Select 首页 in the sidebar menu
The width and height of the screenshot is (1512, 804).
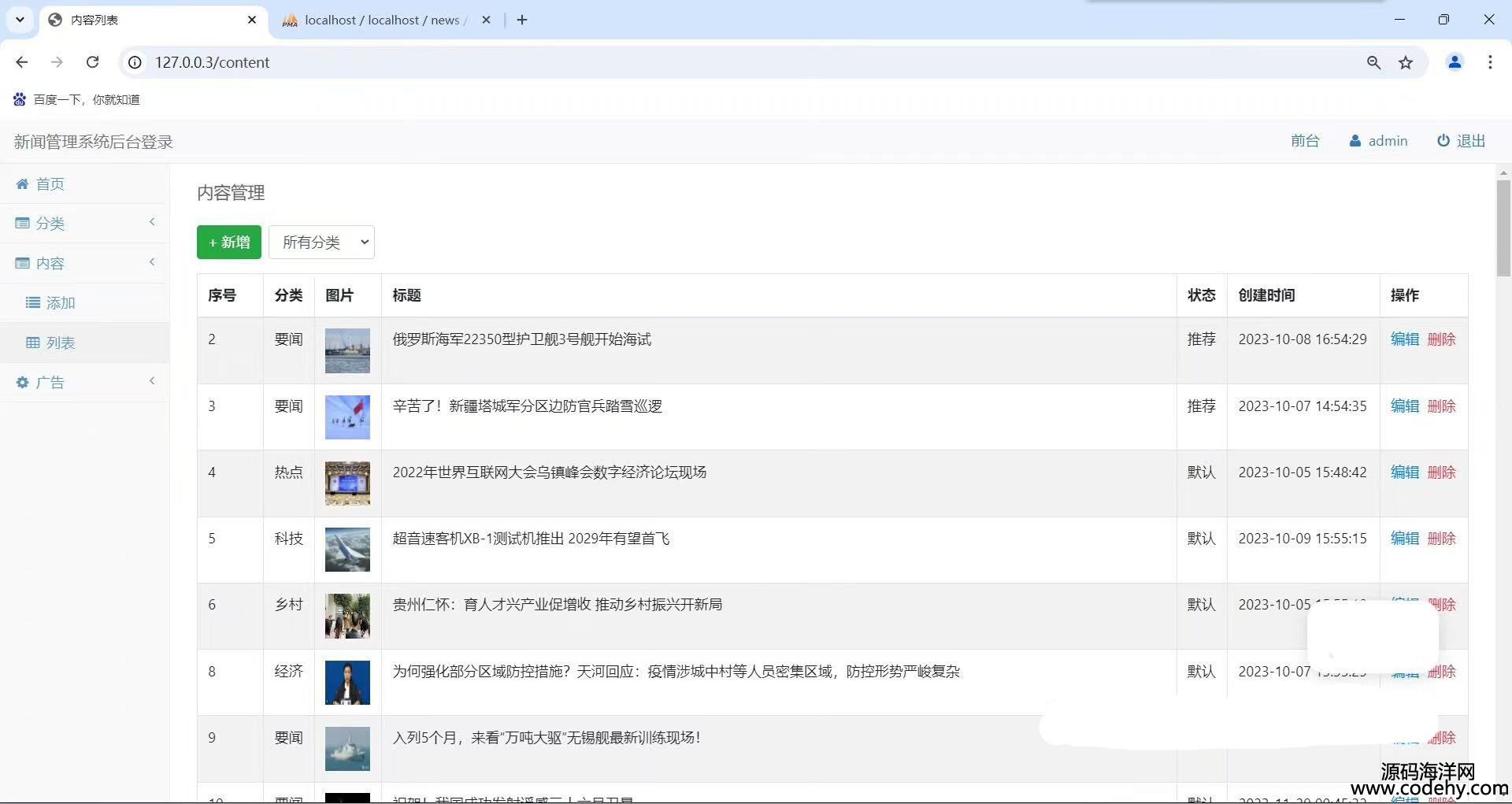tap(50, 184)
